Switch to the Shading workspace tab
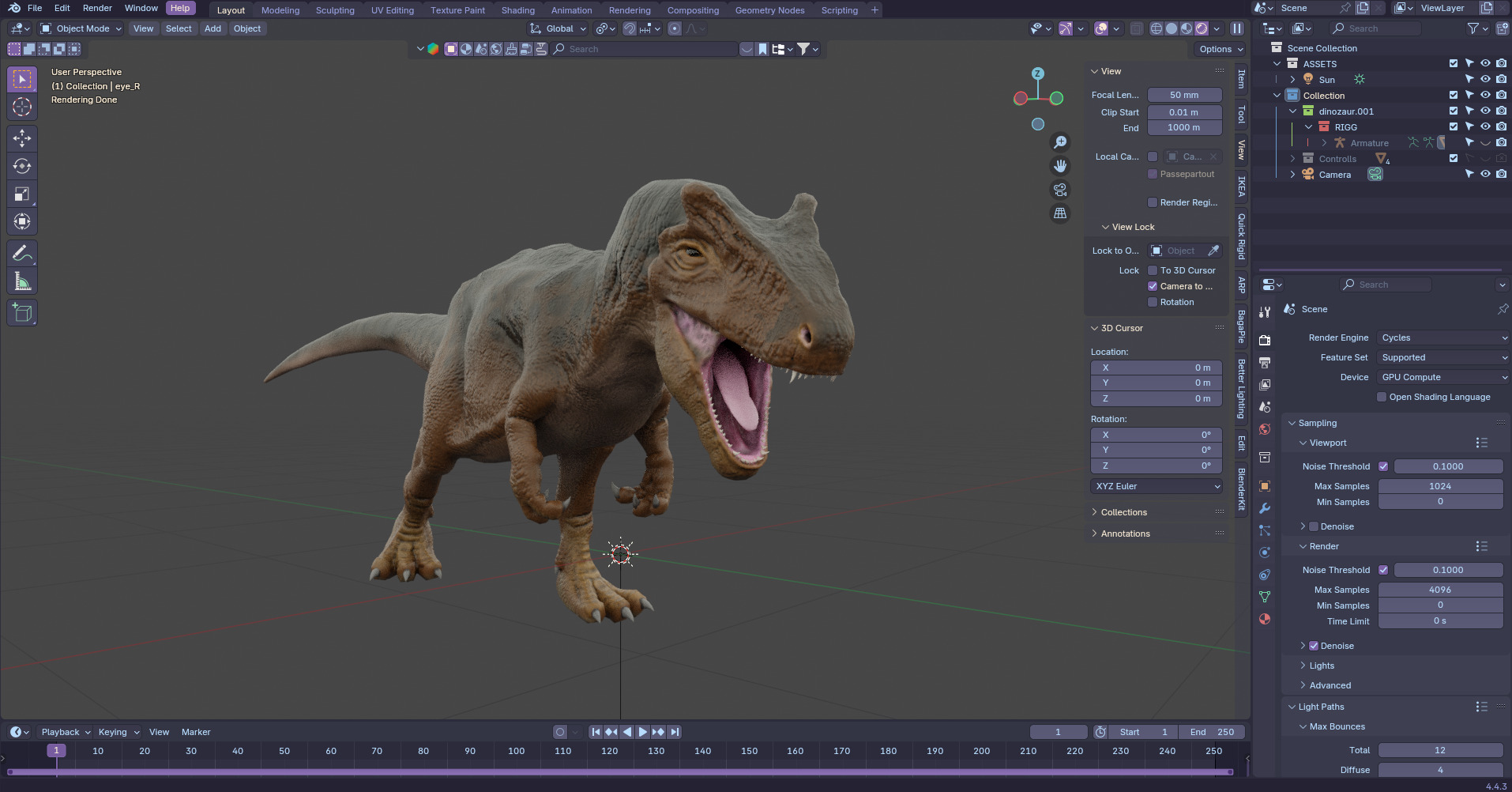Screen dimensions: 1512x792 point(517,10)
